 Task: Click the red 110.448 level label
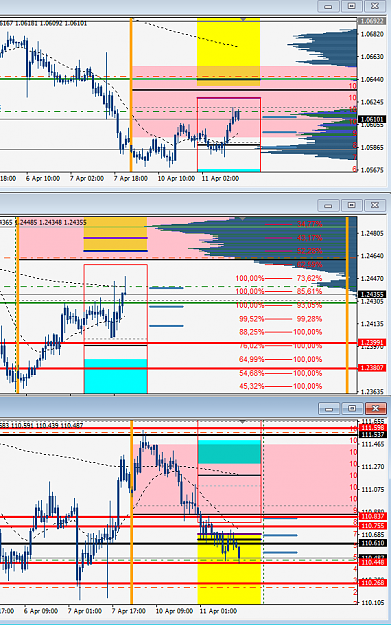pos(372,562)
